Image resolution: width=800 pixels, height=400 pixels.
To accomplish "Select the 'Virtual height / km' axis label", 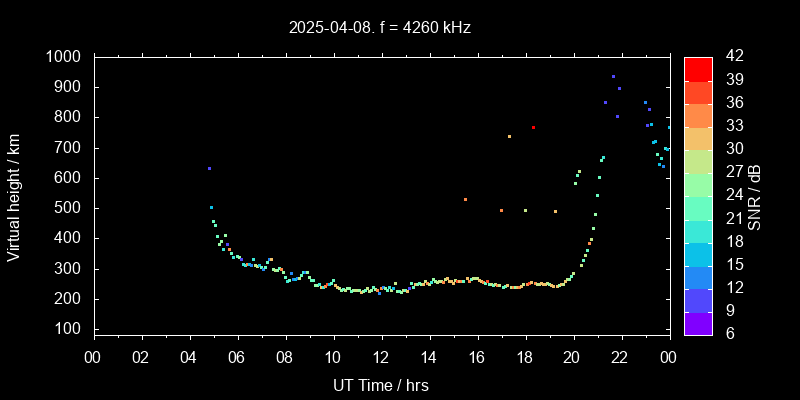I will pyautogui.click(x=14, y=196).
